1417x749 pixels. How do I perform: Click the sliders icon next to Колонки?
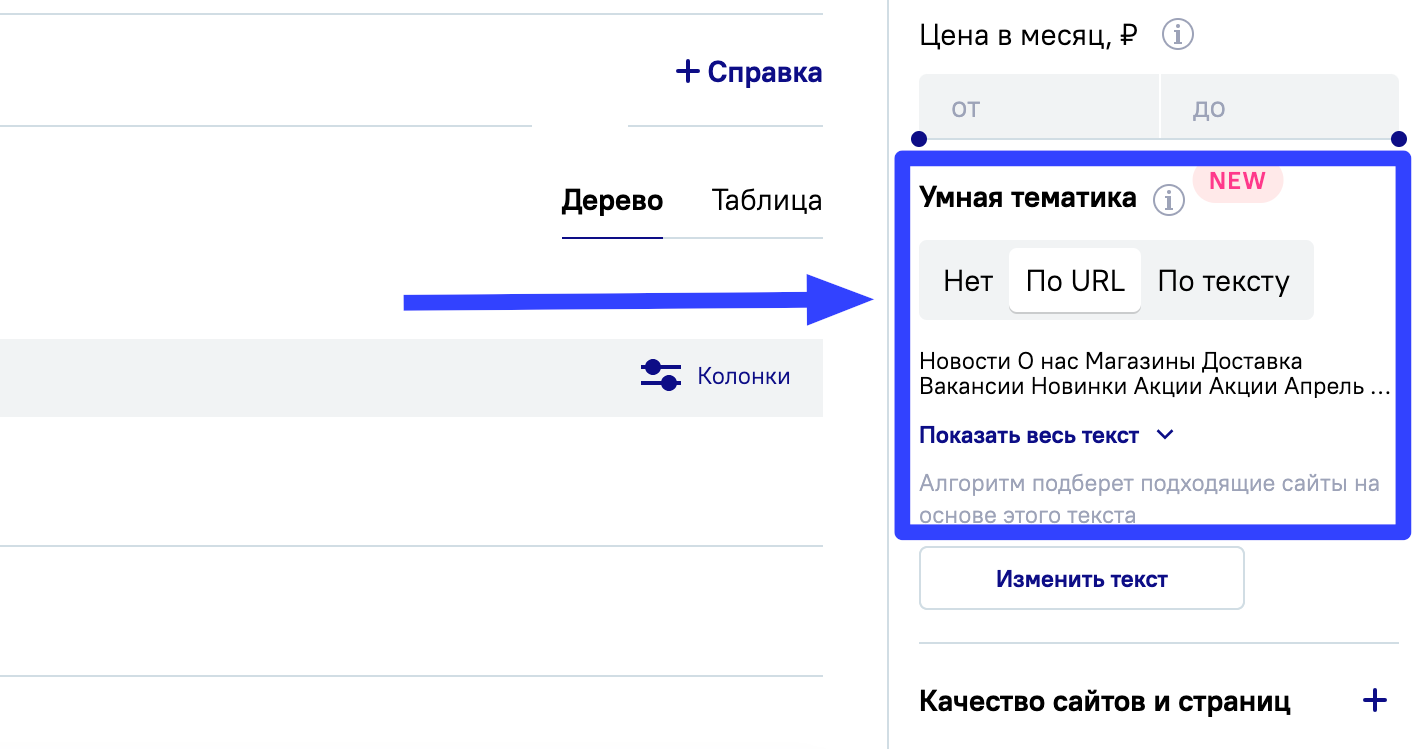tap(660, 376)
